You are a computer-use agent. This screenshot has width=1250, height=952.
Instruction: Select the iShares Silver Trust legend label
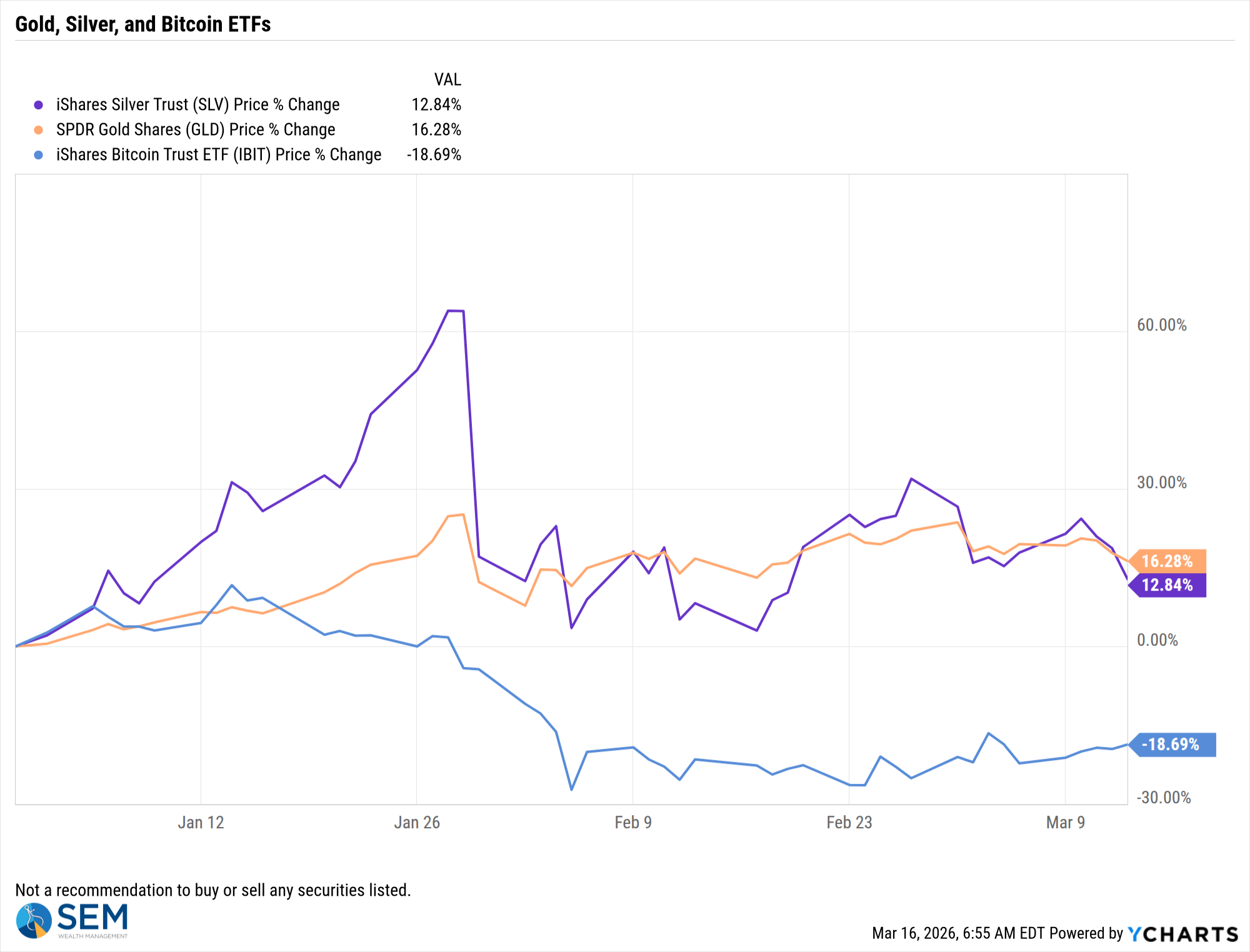[x=197, y=105]
